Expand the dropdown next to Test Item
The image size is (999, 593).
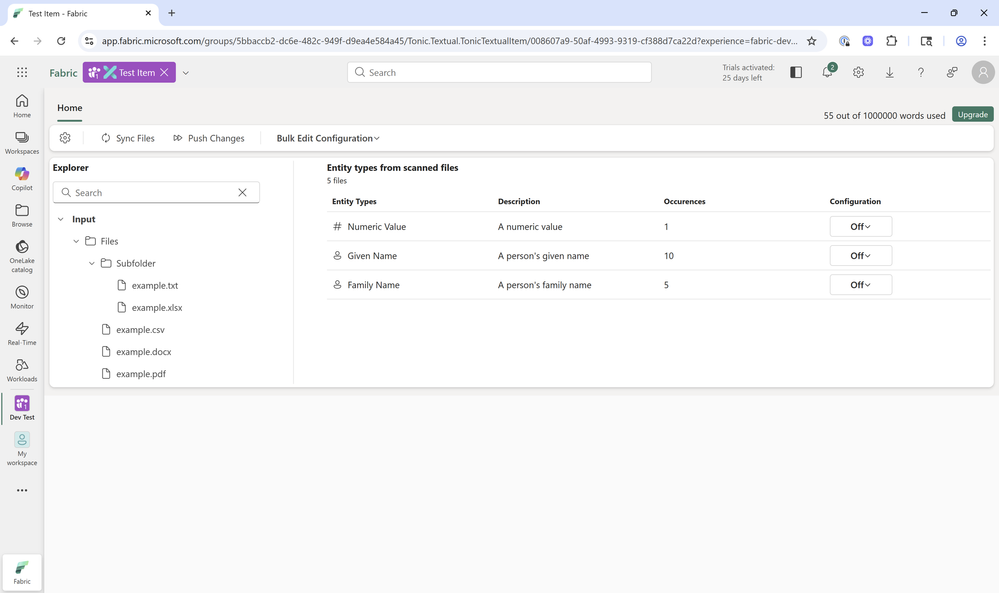pos(185,73)
